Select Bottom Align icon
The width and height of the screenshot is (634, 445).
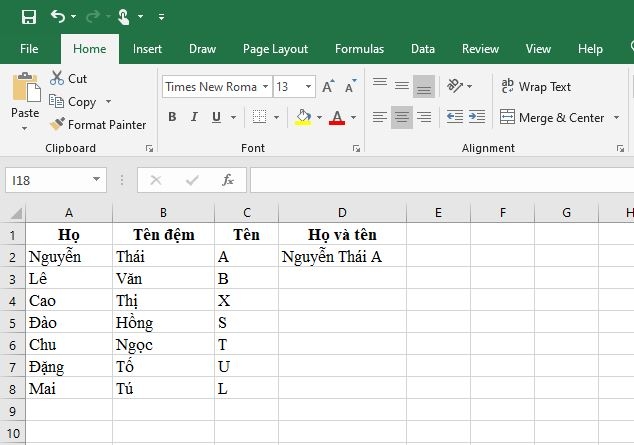coord(424,86)
